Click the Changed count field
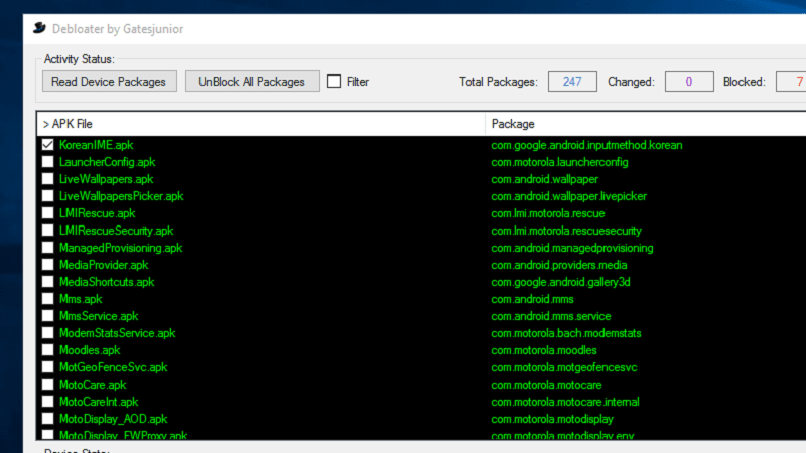Image resolution: width=806 pixels, height=453 pixels. pos(689,82)
